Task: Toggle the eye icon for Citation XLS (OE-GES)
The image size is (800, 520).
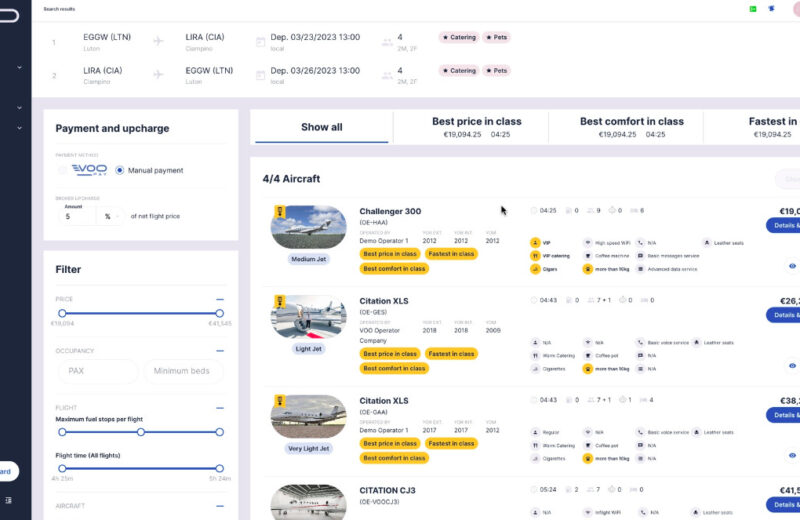Action: pyautogui.click(x=792, y=366)
